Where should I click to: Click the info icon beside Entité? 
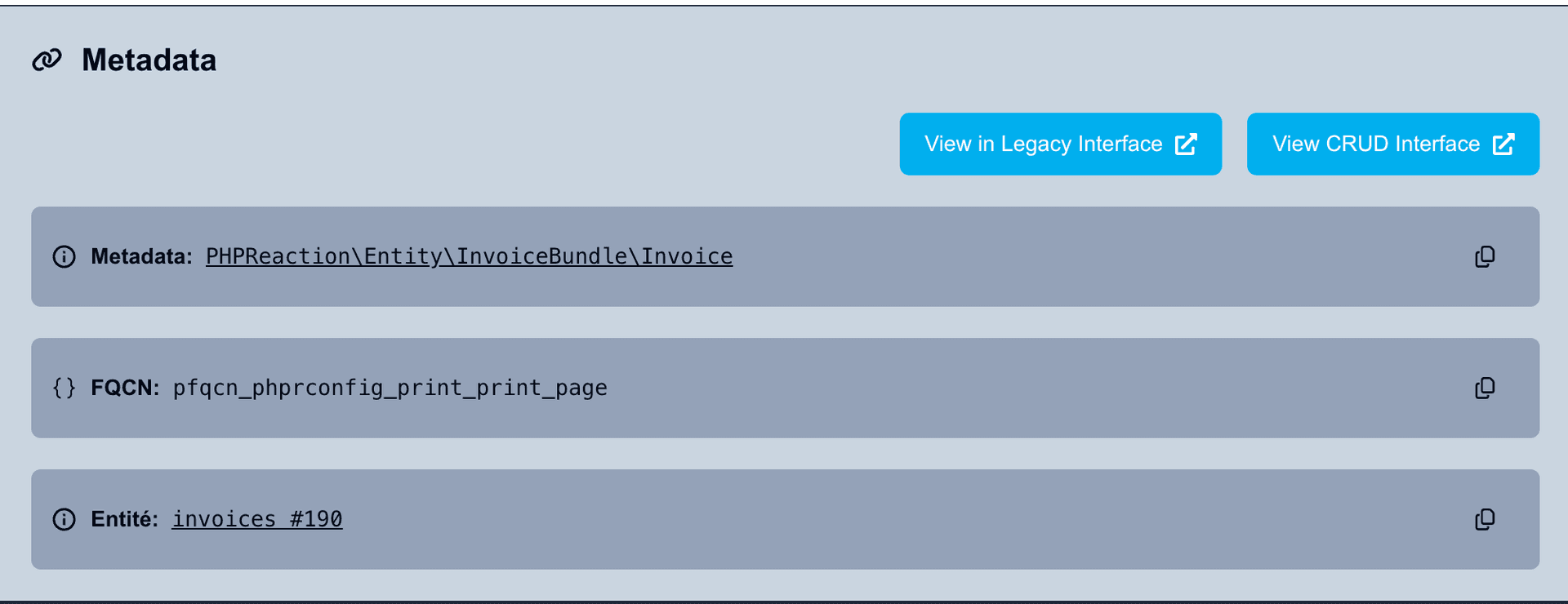pos(64,519)
